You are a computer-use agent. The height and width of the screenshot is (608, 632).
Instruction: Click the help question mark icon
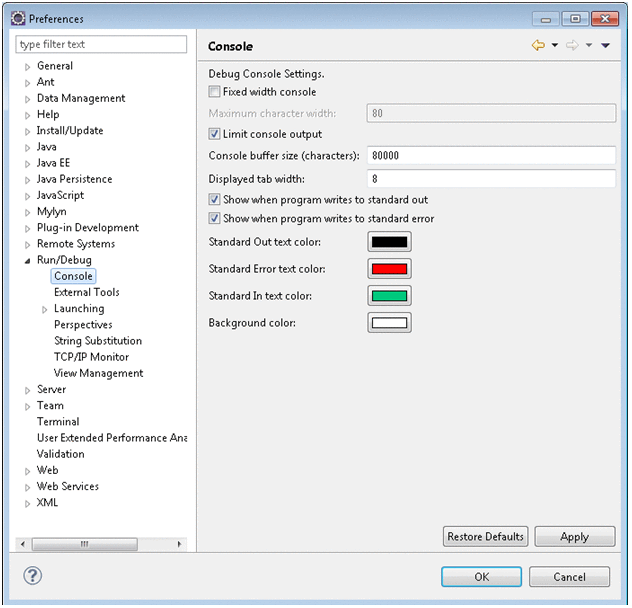click(x=32, y=576)
